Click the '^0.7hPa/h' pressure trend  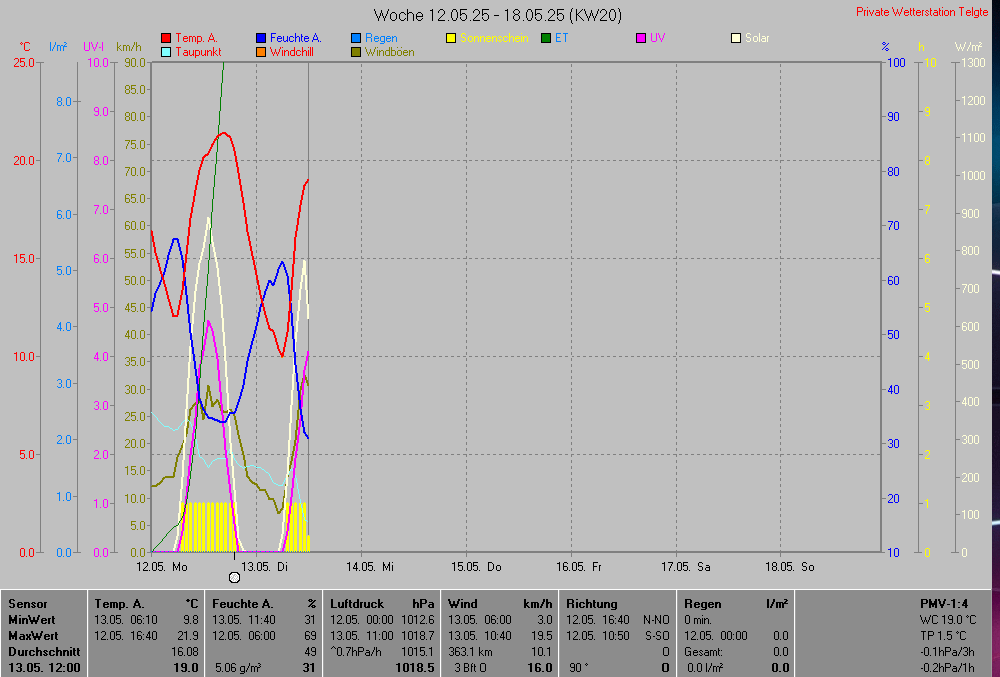356,652
